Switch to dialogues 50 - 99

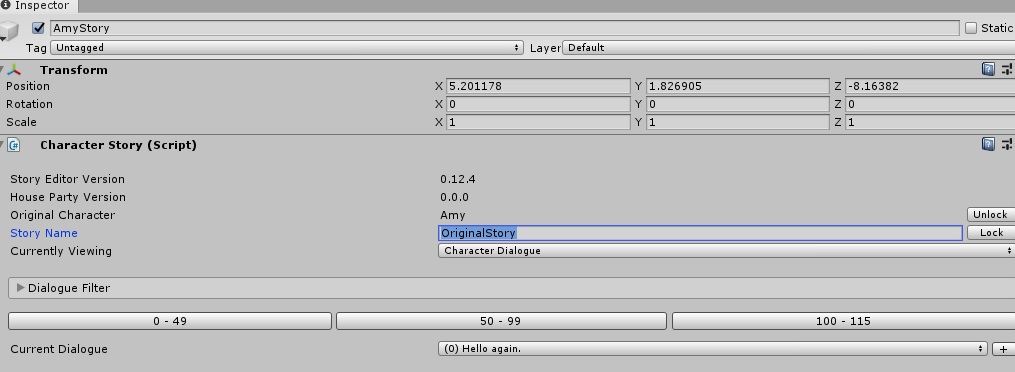click(501, 321)
